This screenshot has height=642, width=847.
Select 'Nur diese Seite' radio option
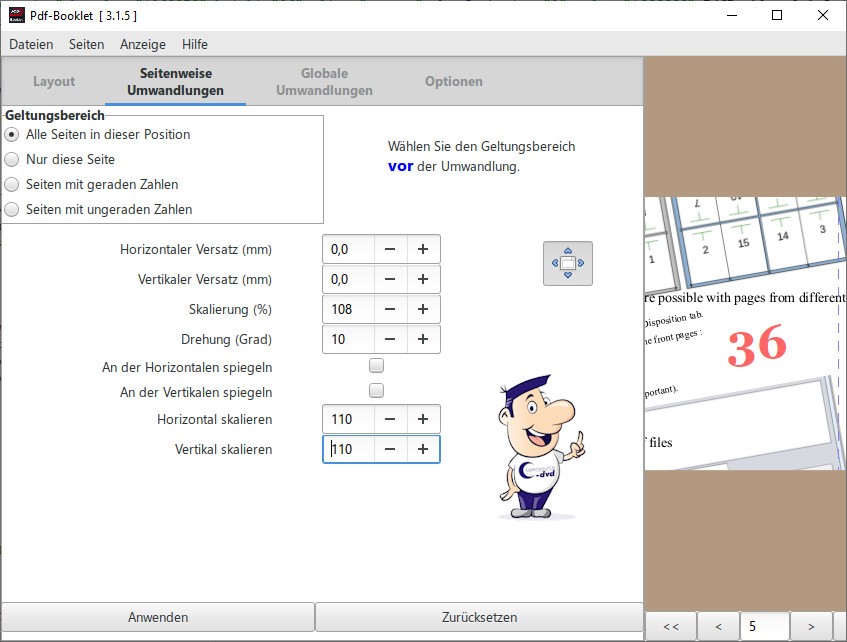[12, 159]
